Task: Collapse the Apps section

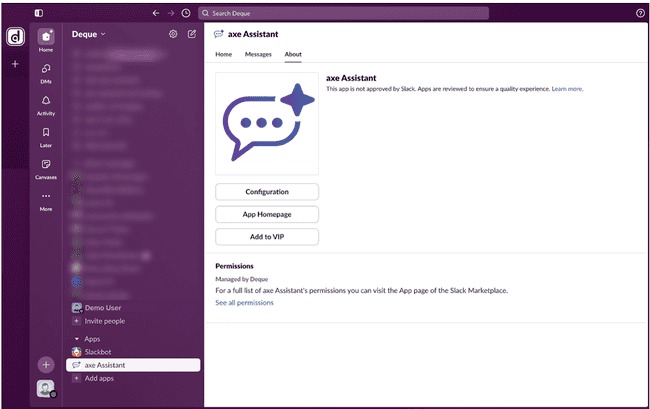Action: point(78,339)
